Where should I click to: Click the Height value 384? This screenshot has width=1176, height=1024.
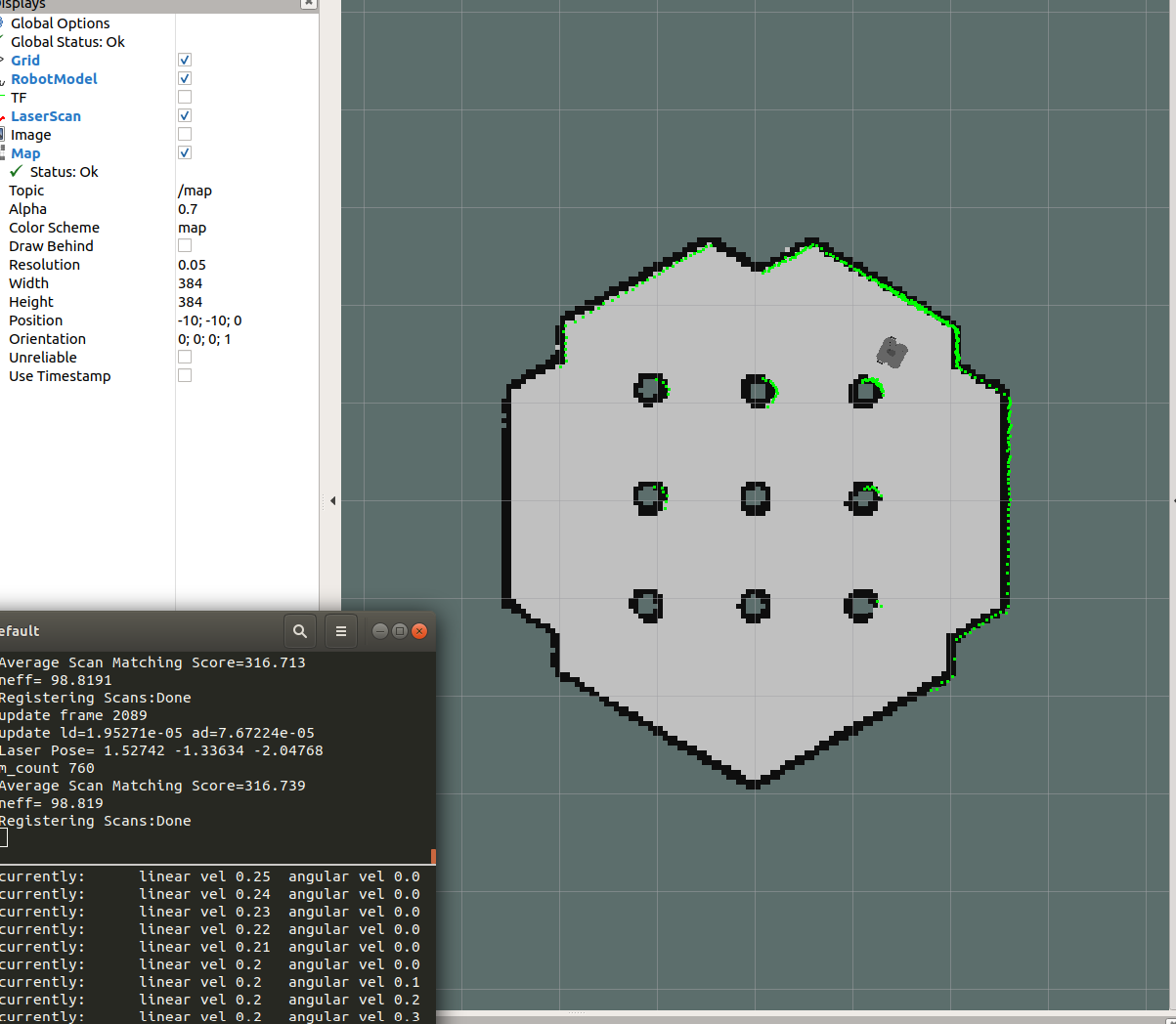pyautogui.click(x=247, y=302)
